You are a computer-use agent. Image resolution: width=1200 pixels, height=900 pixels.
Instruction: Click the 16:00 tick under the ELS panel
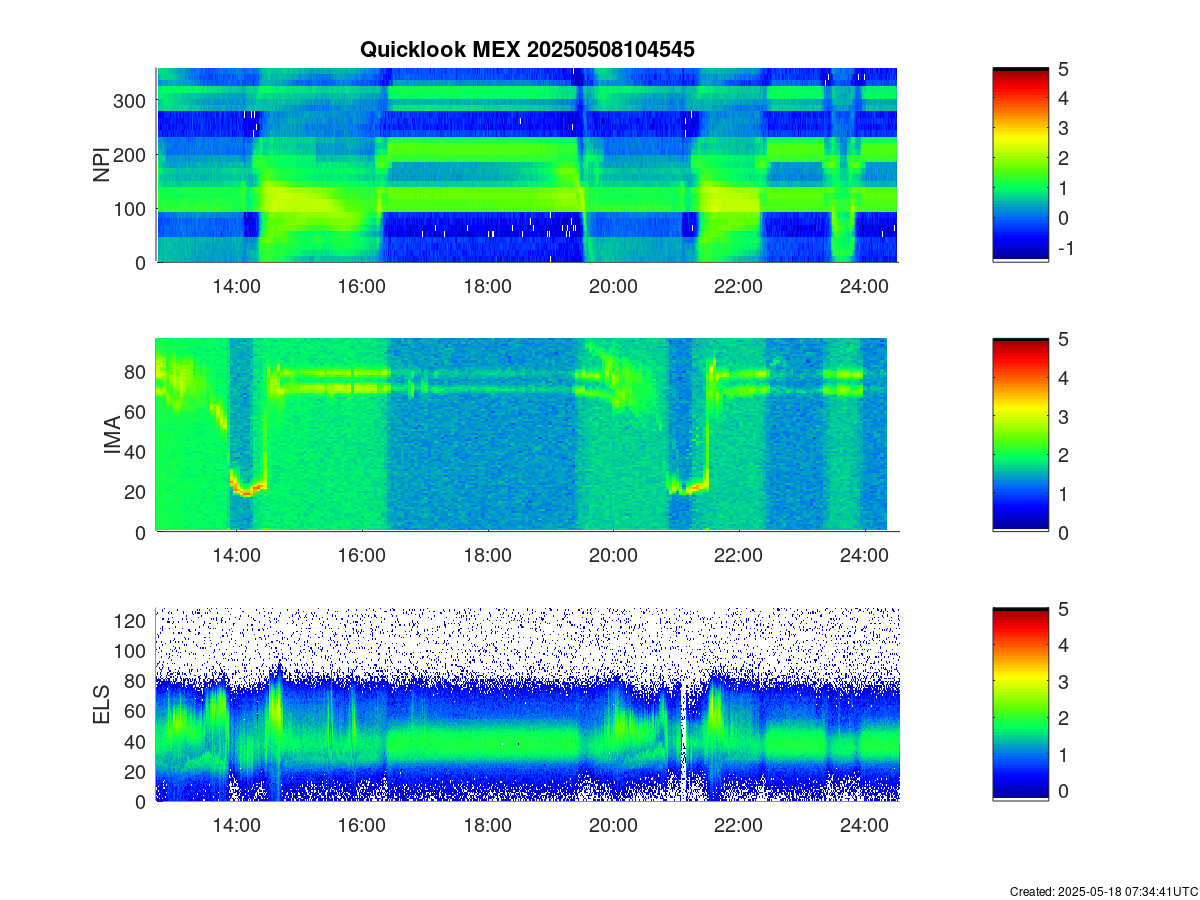(x=362, y=826)
